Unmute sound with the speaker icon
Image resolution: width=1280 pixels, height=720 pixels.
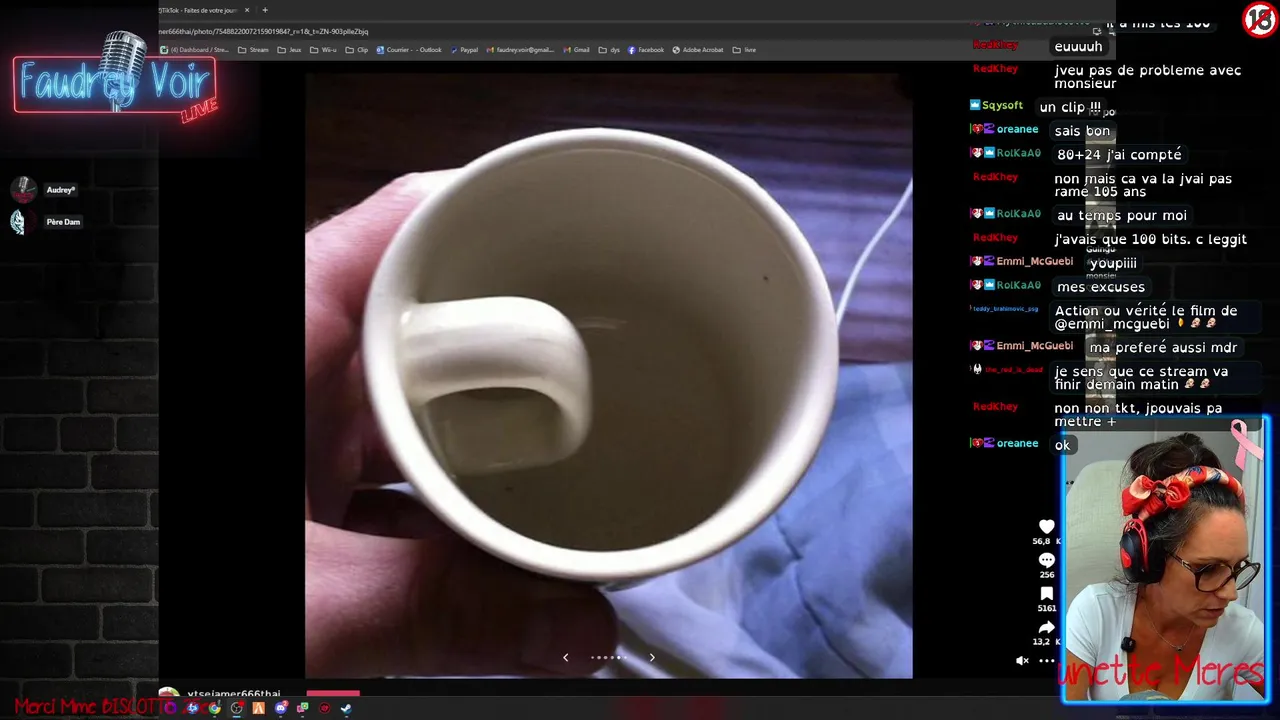click(x=1022, y=660)
